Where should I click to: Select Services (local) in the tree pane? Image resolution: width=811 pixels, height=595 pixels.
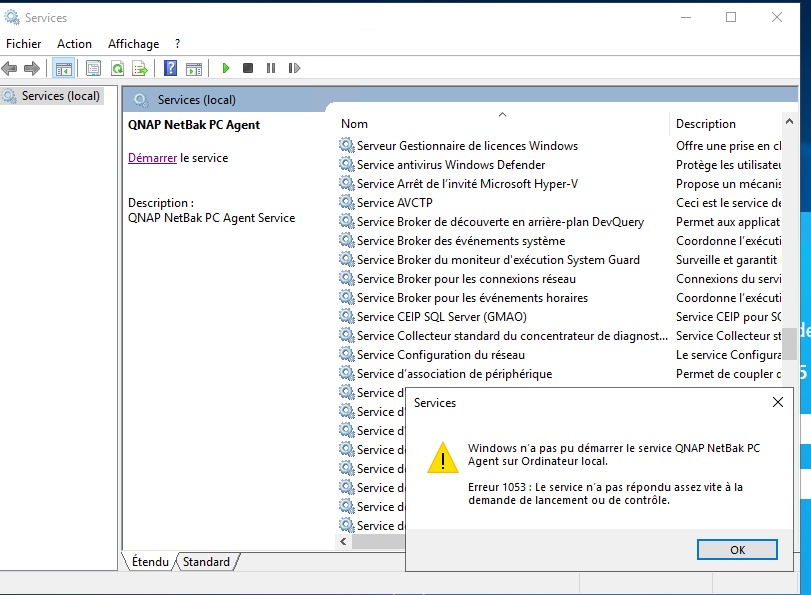click(x=60, y=96)
